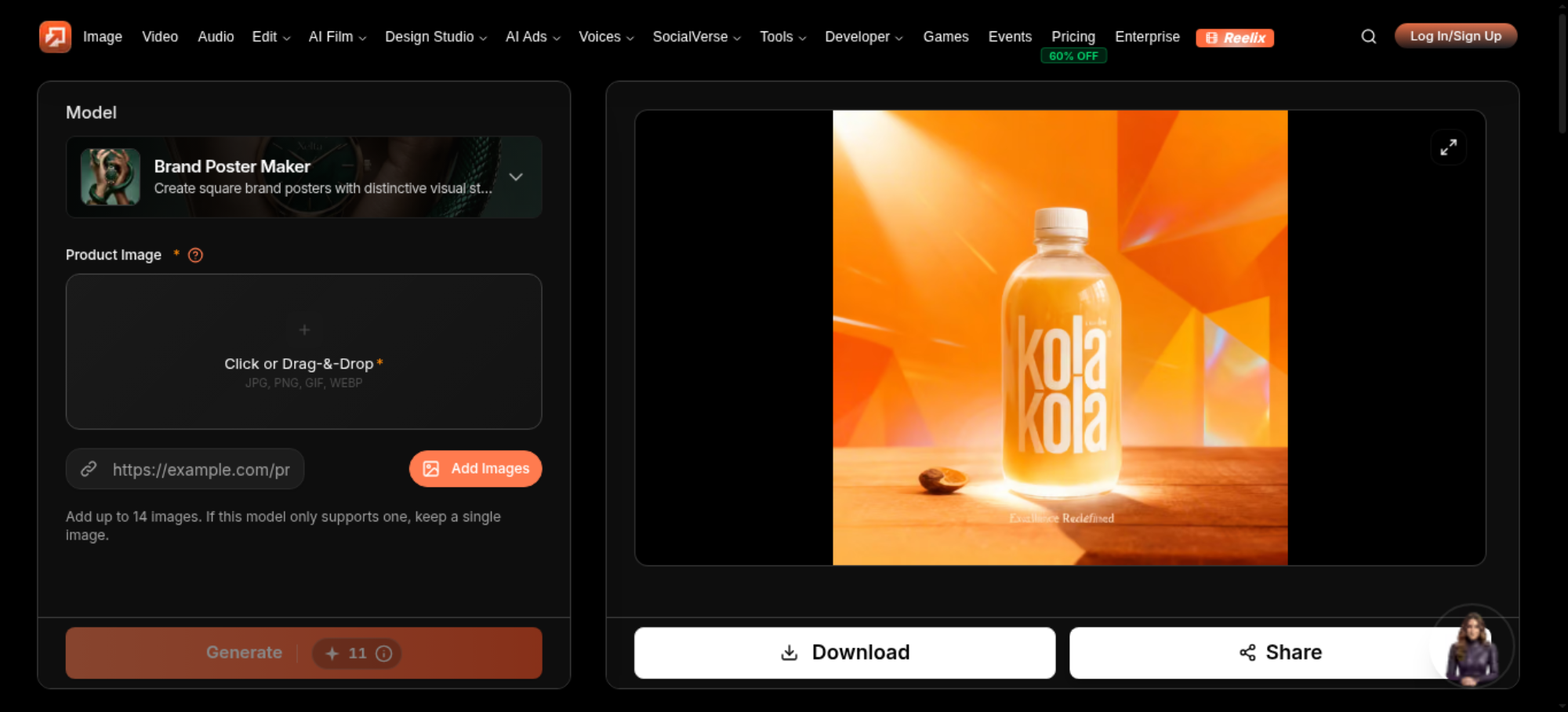This screenshot has height=712, width=1568.
Task: Open the Enterprise page
Action: (1147, 37)
